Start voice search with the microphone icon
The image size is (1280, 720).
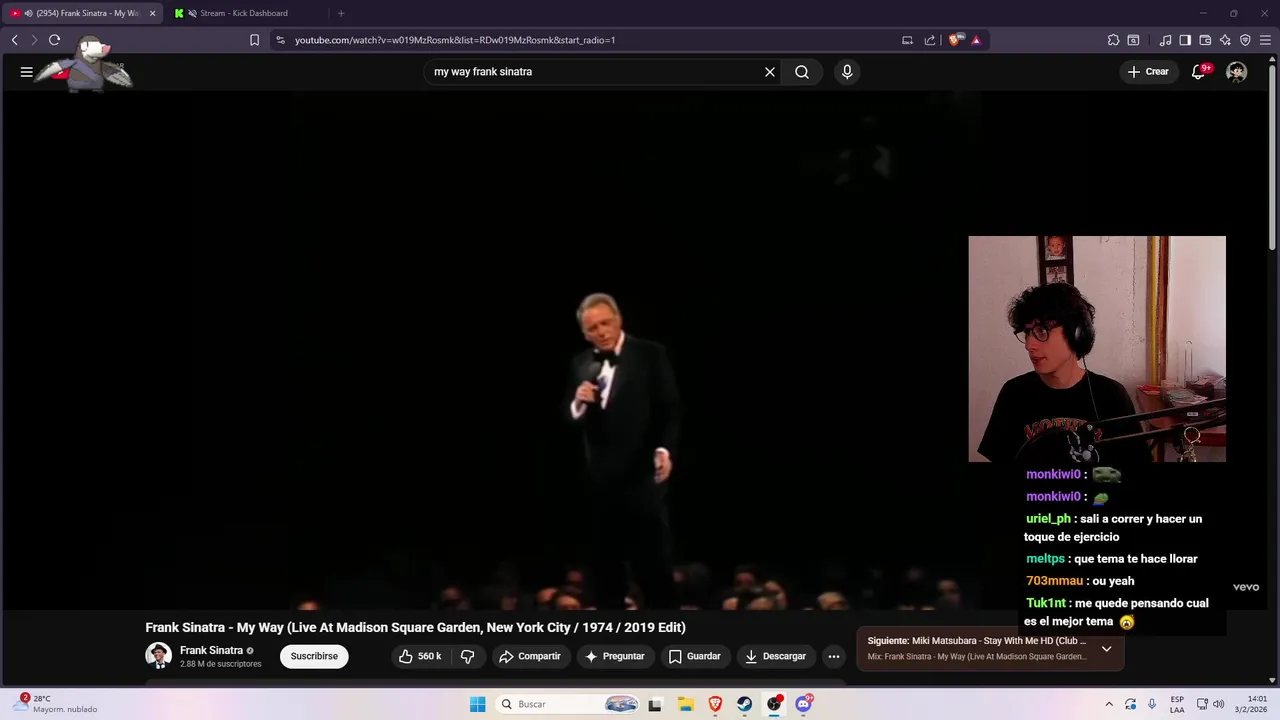coord(847,72)
